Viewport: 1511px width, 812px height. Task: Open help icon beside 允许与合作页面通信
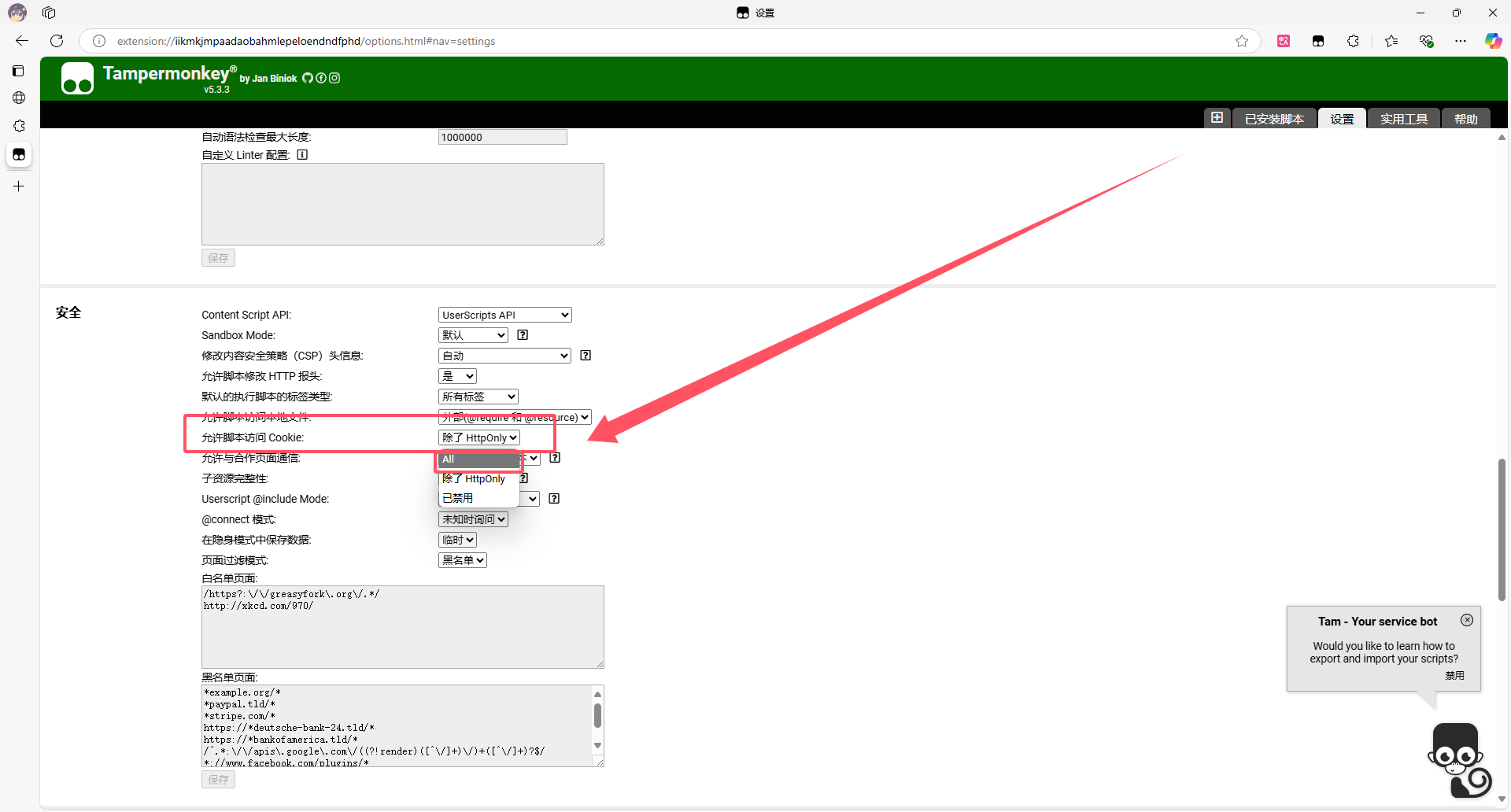click(555, 458)
